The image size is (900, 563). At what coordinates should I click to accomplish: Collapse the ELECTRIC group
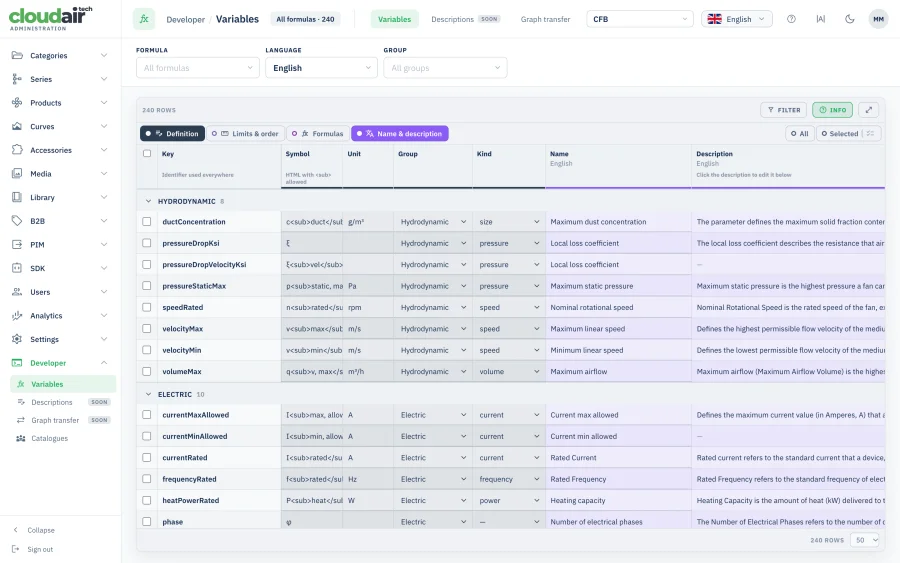click(148, 394)
